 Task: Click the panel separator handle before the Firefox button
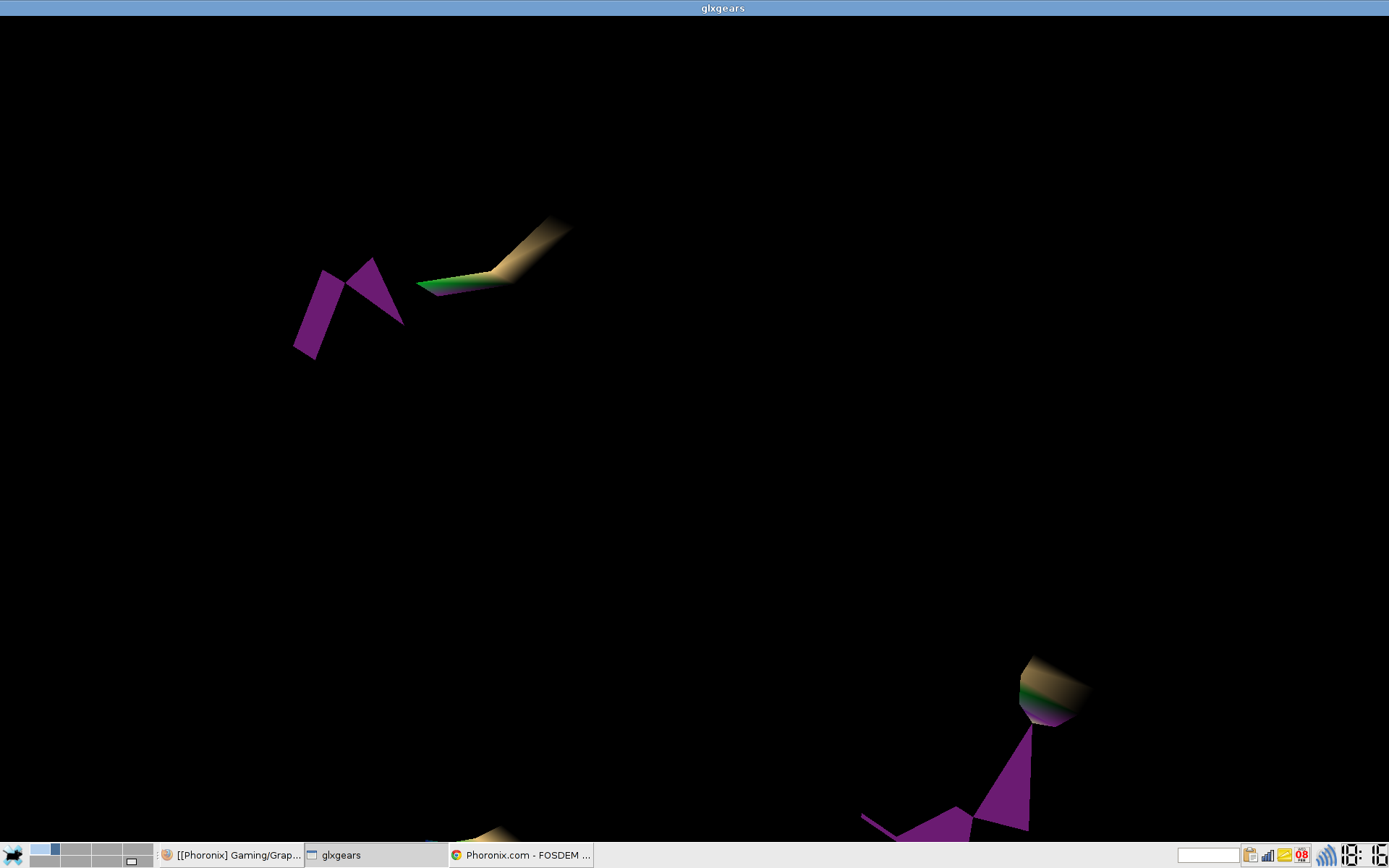[157, 855]
